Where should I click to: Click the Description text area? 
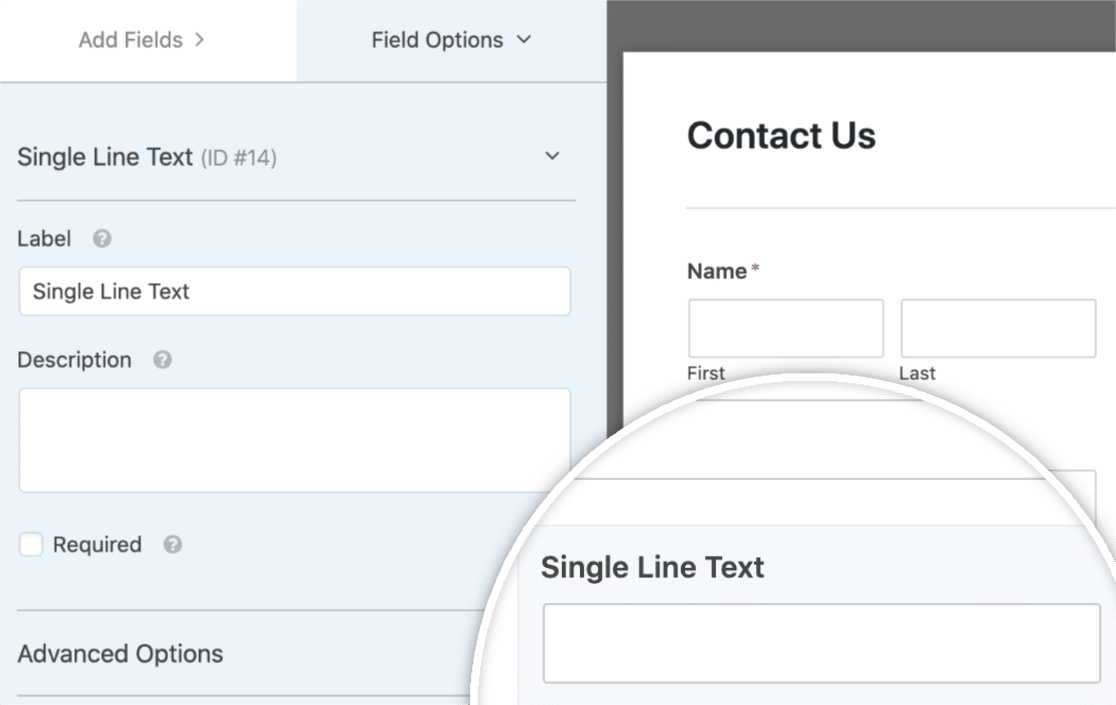pos(295,440)
